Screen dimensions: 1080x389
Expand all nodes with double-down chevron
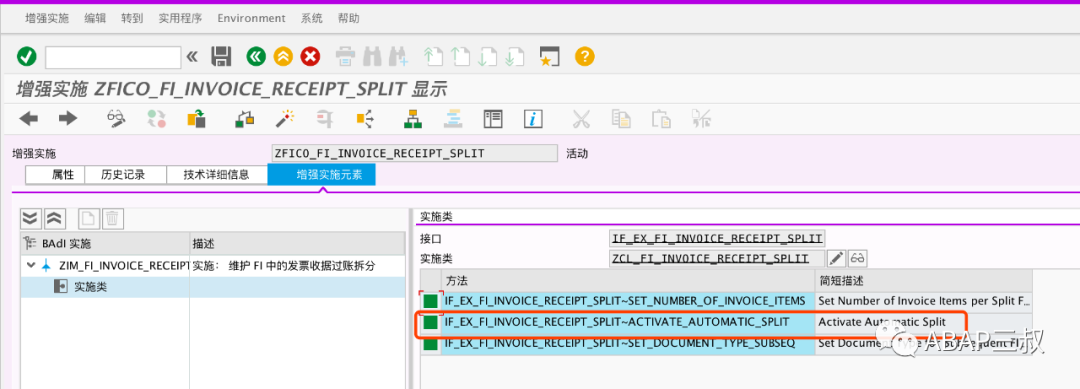click(x=30, y=220)
